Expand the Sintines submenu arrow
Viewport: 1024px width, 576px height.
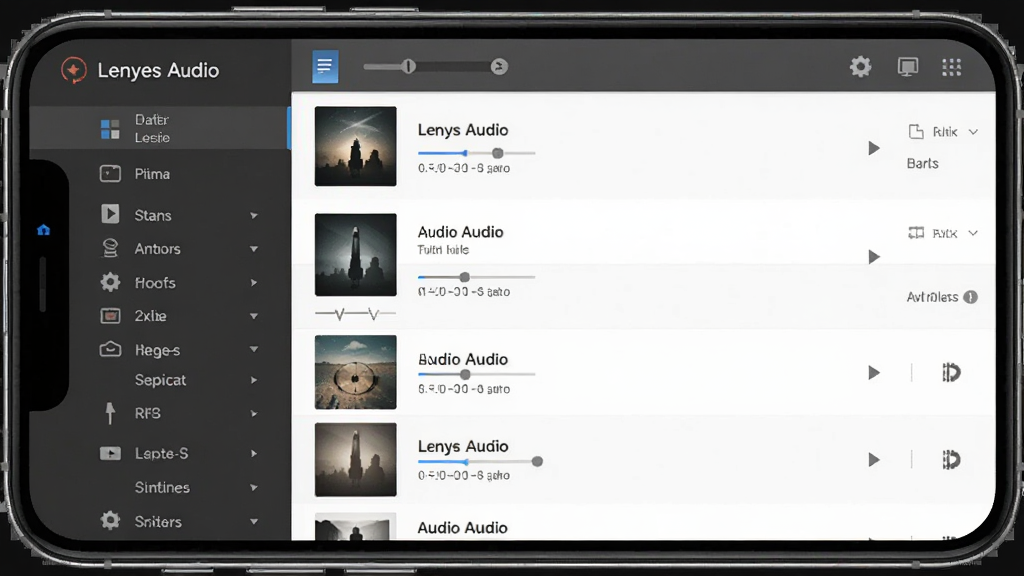click(x=254, y=487)
